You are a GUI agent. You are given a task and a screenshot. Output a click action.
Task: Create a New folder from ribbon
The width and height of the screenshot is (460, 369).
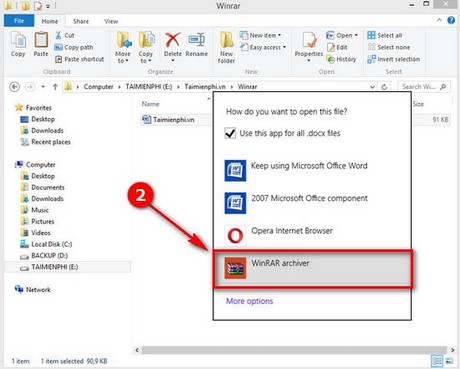[x=227, y=47]
